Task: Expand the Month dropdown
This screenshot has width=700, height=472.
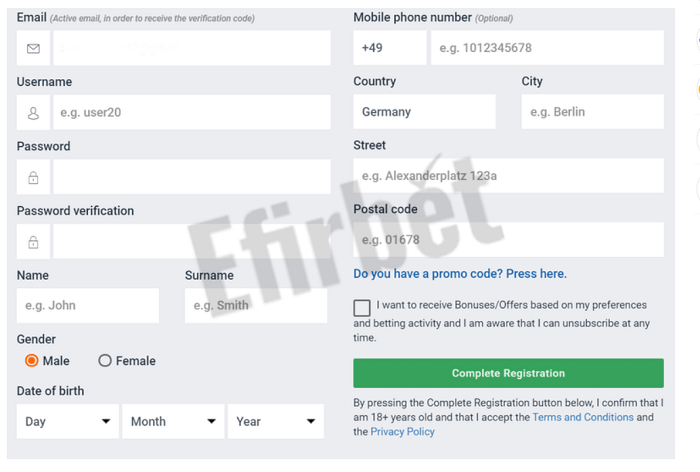Action: click(173, 421)
